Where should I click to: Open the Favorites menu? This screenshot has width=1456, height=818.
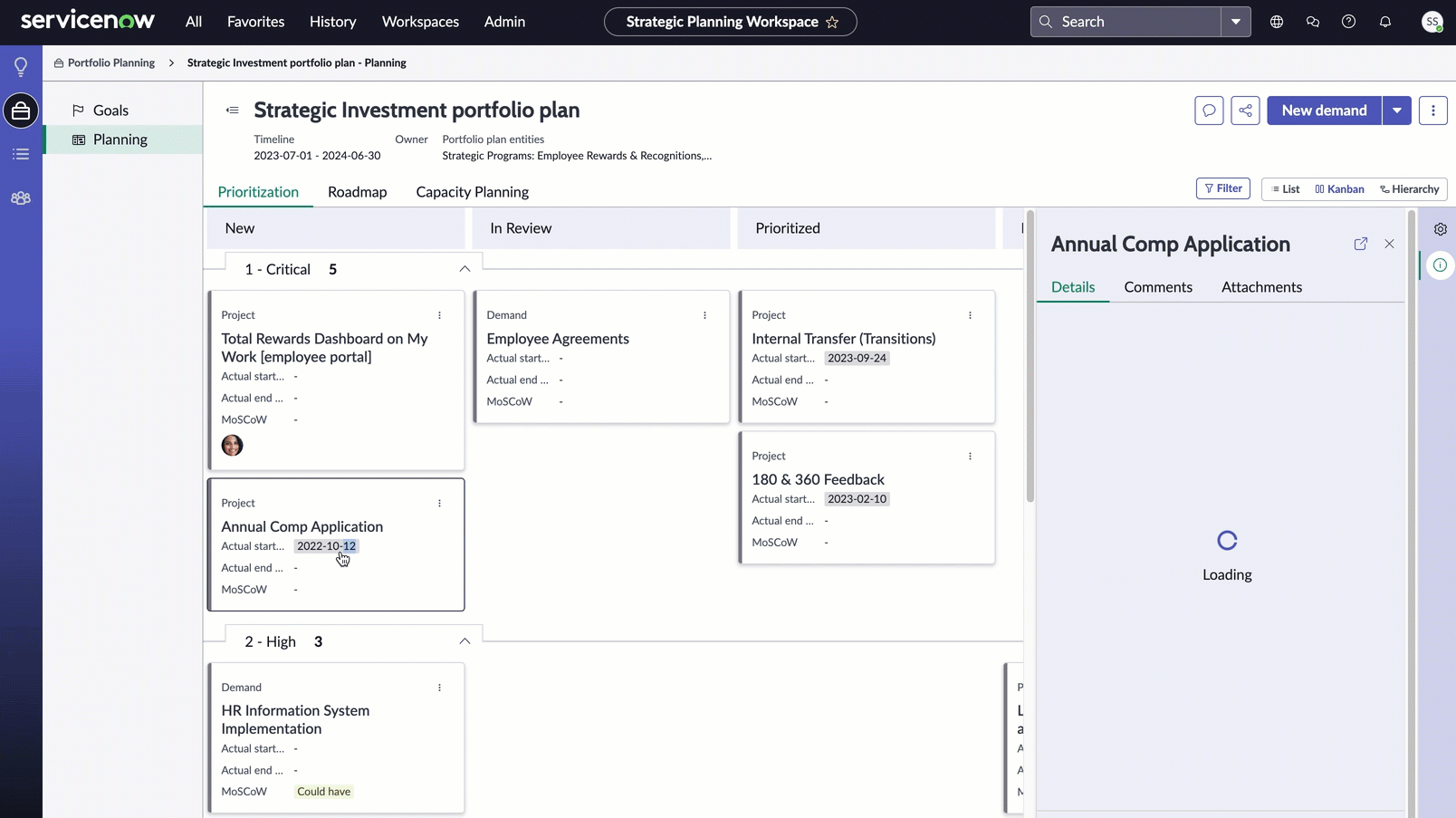tap(255, 22)
